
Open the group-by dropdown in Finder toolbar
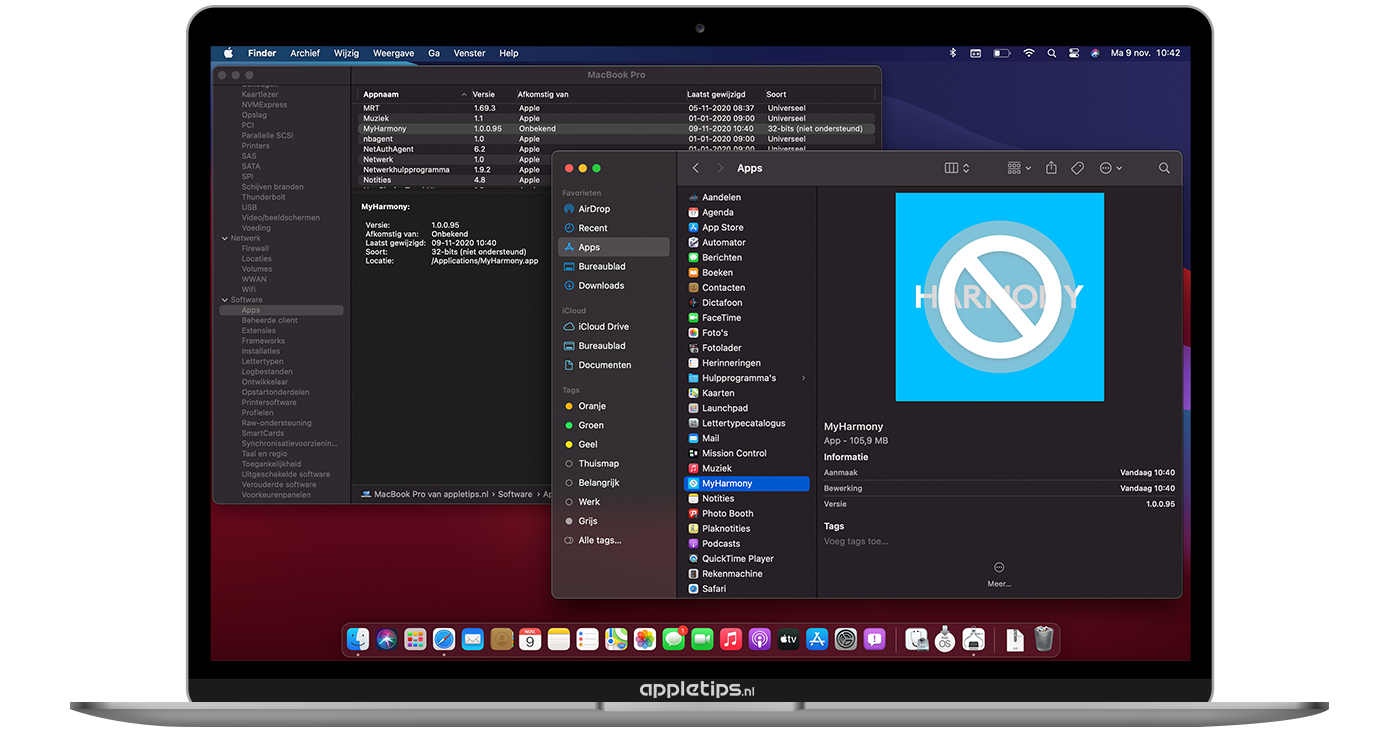(x=1019, y=168)
